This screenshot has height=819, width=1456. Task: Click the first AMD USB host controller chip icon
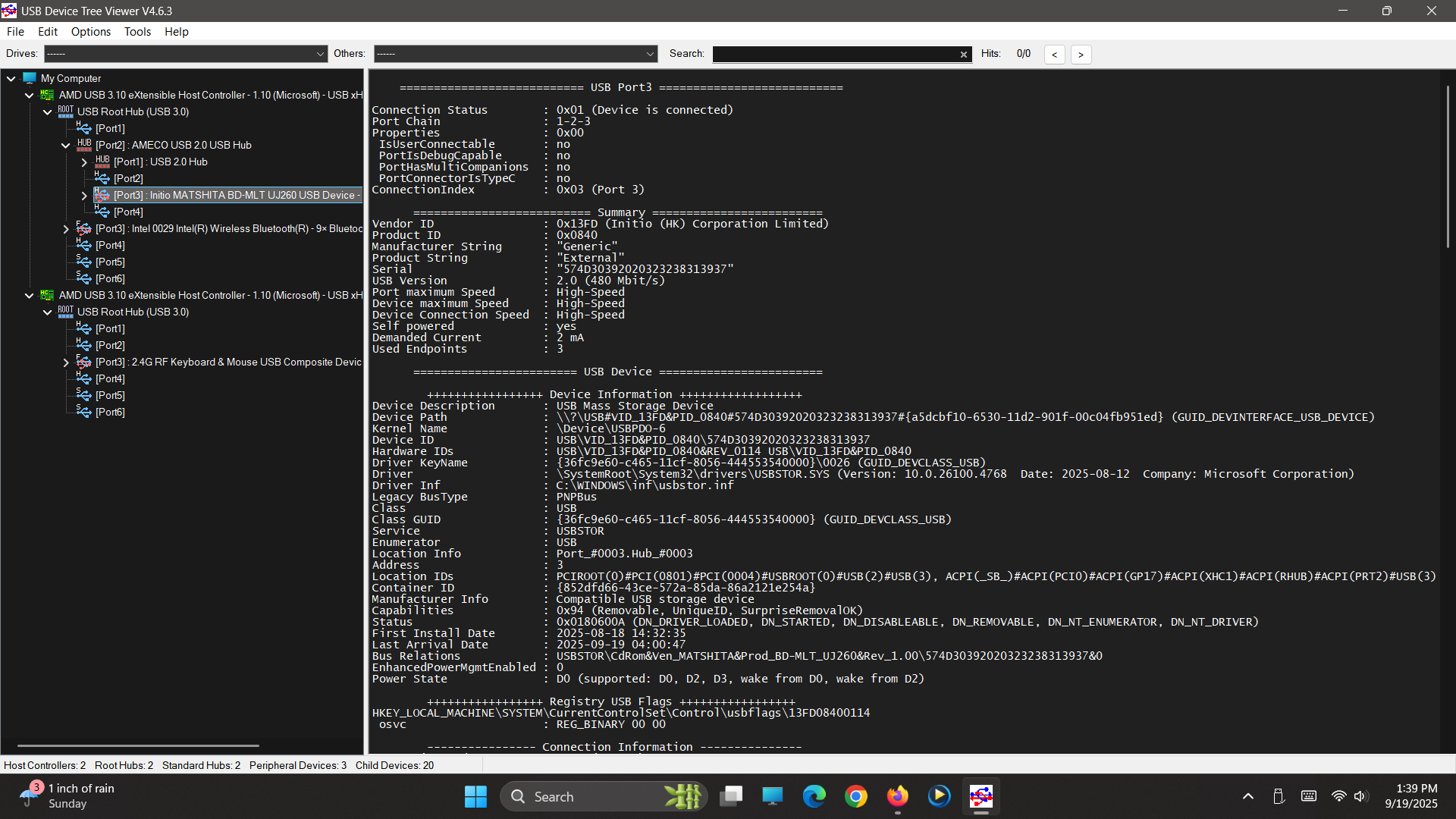tap(47, 95)
